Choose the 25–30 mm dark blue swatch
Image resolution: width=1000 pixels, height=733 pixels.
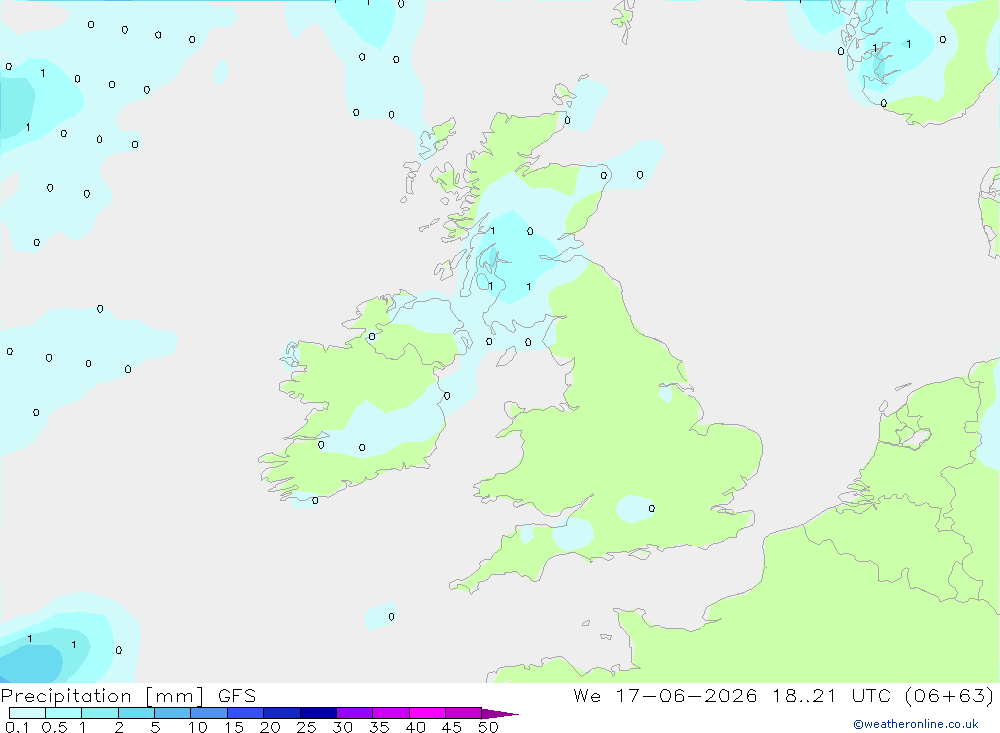click(318, 713)
